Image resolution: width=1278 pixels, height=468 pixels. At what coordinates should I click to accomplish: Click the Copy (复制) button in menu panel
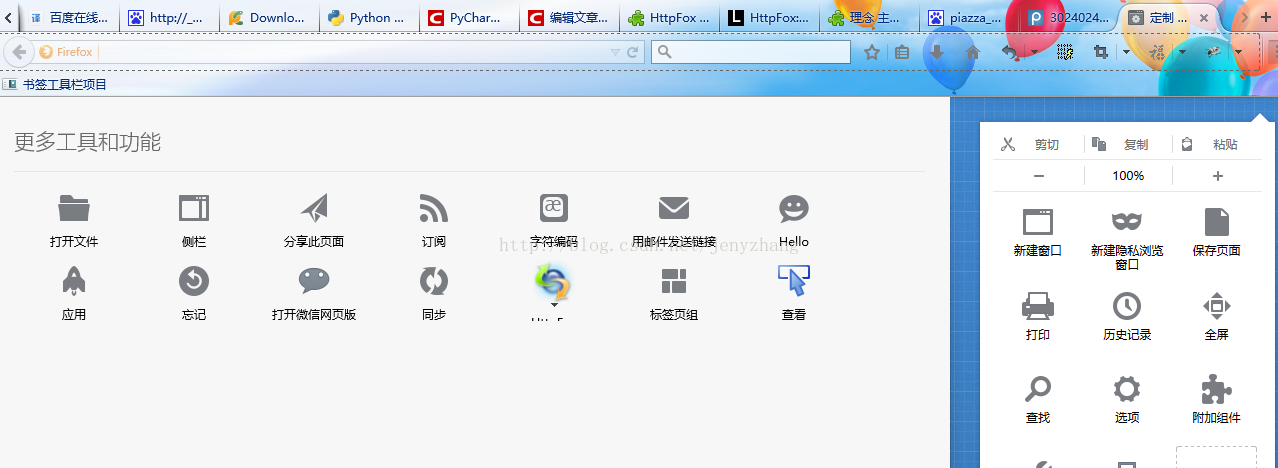coord(1127,144)
